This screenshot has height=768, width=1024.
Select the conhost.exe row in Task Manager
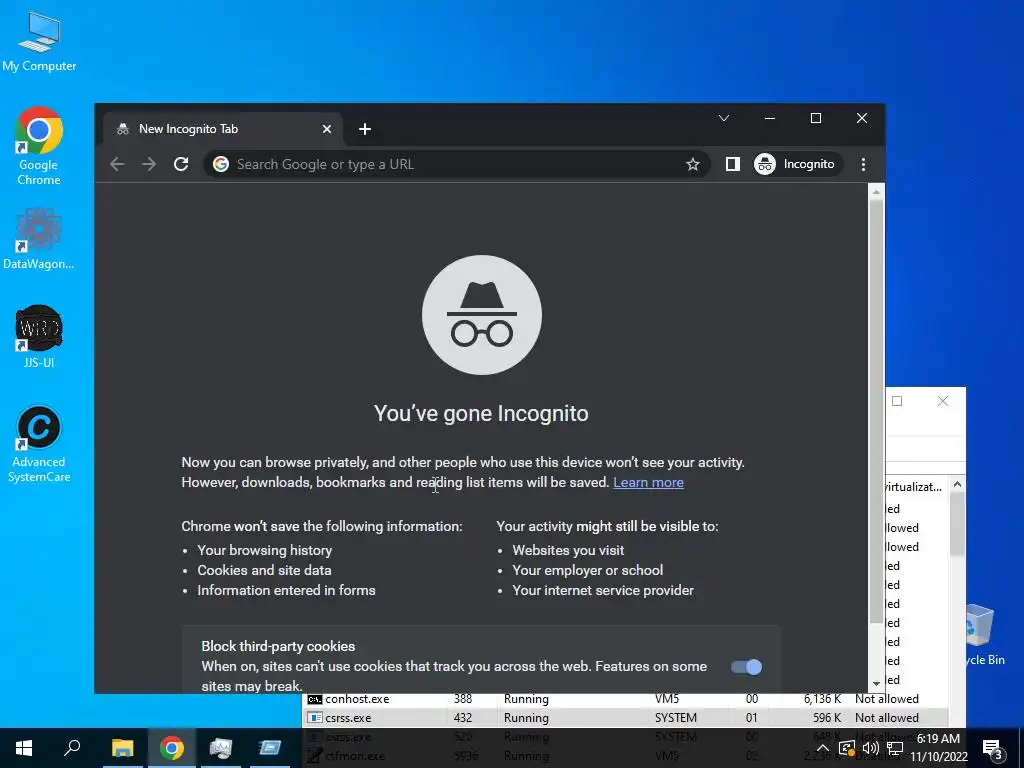tap(625, 699)
